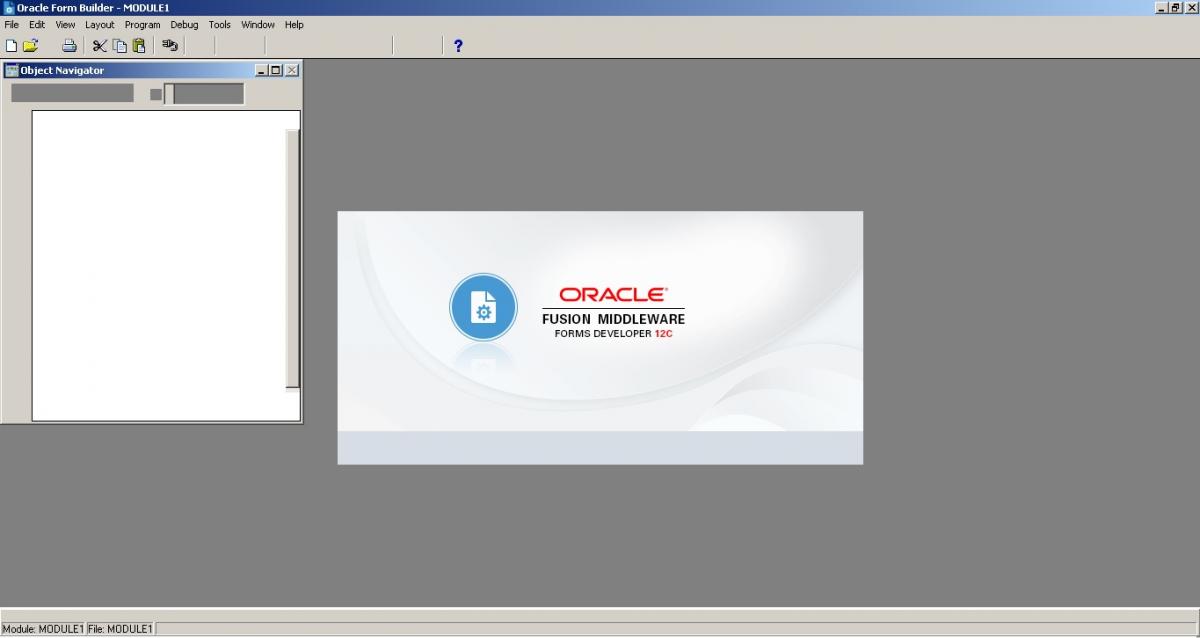
Task: Expand the Object Navigator item list dropdown
Action: [x=72, y=93]
